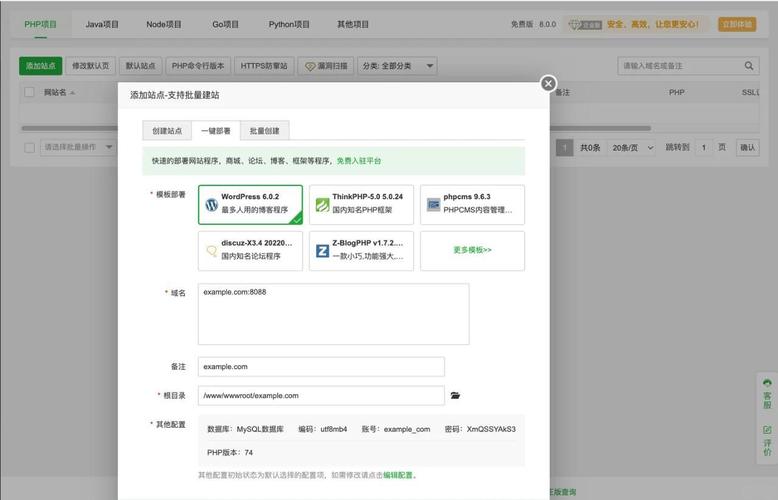Switch to the 批量创建 tab
The width and height of the screenshot is (778, 500).
(264, 131)
